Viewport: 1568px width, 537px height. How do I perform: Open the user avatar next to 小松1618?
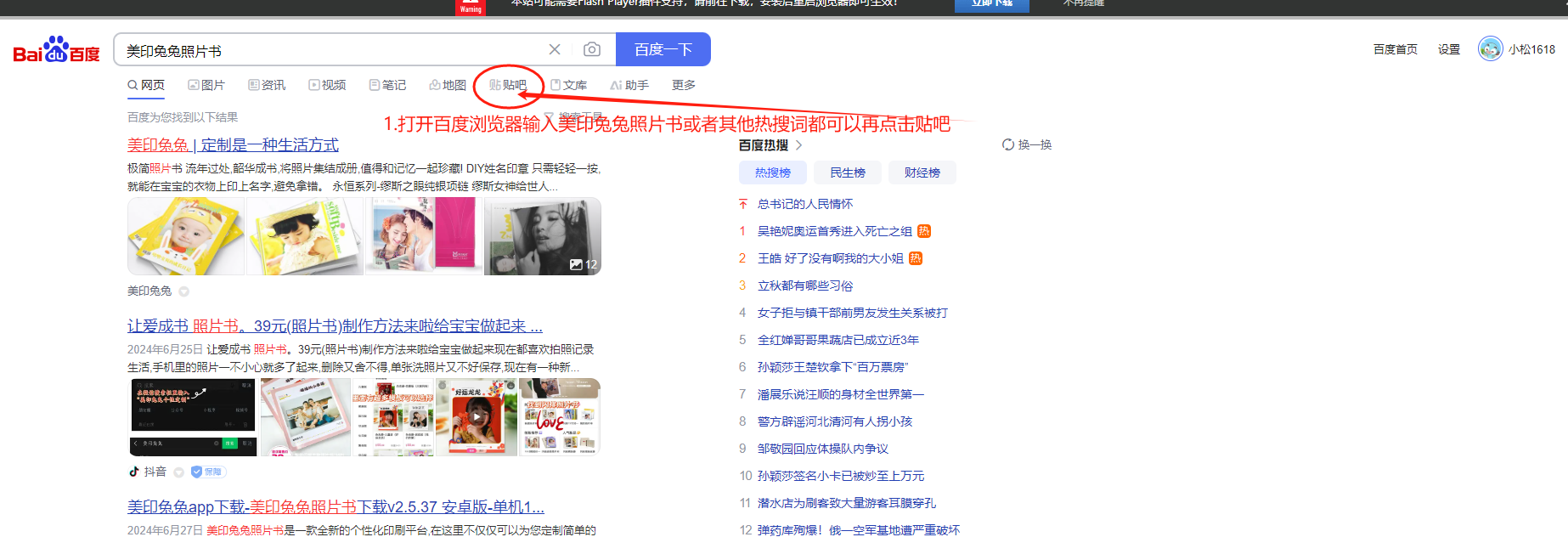[x=1490, y=49]
